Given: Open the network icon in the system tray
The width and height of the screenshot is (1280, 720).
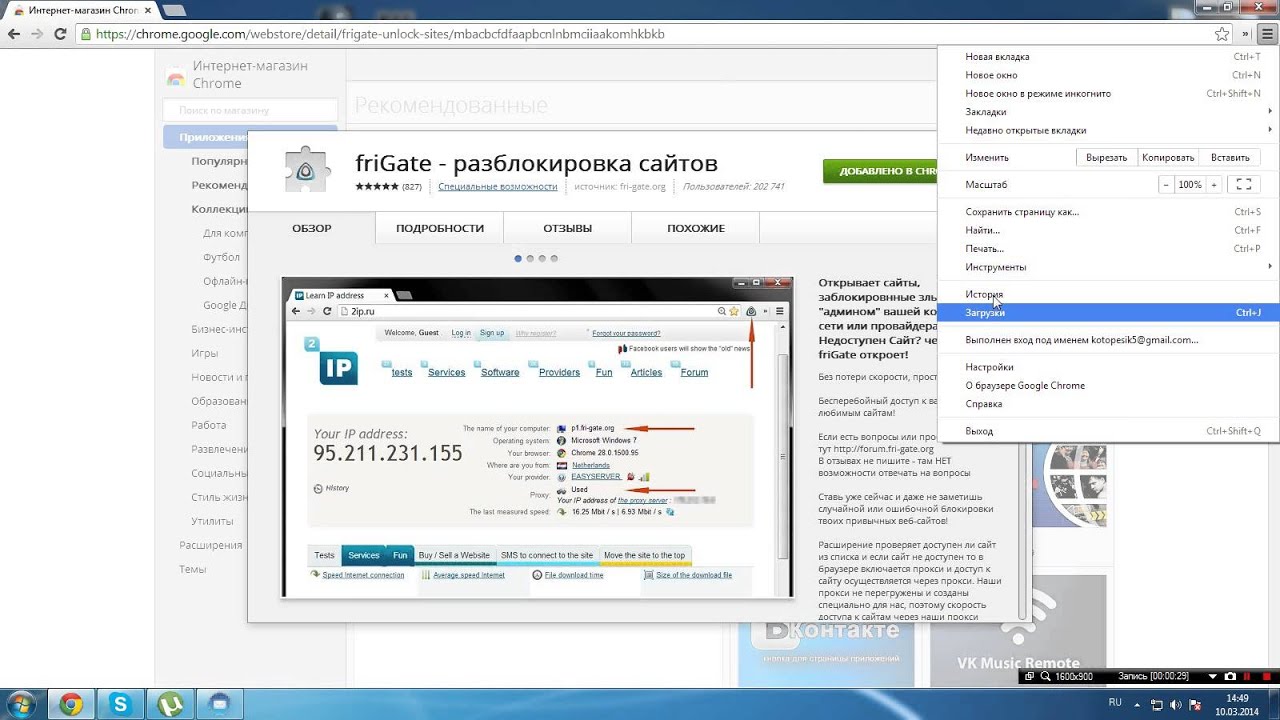Looking at the screenshot, I should [x=1155, y=705].
